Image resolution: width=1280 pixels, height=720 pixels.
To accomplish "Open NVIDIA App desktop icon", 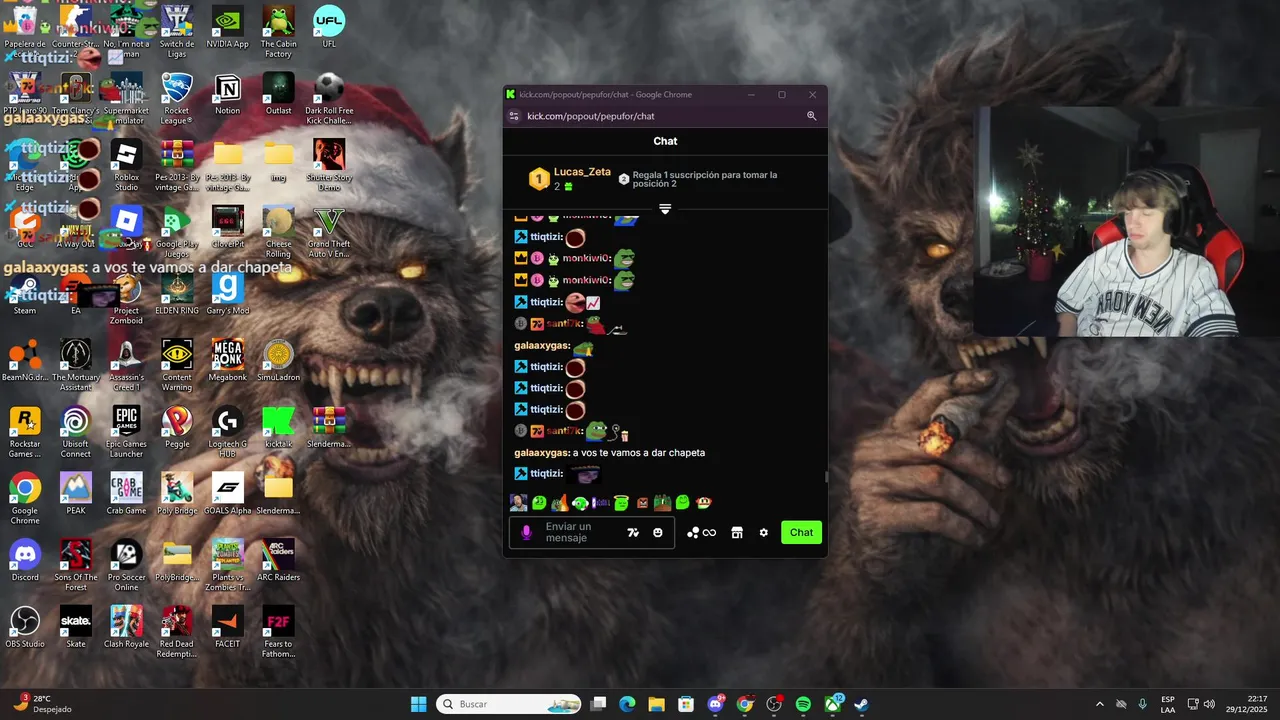I will (x=228, y=28).
